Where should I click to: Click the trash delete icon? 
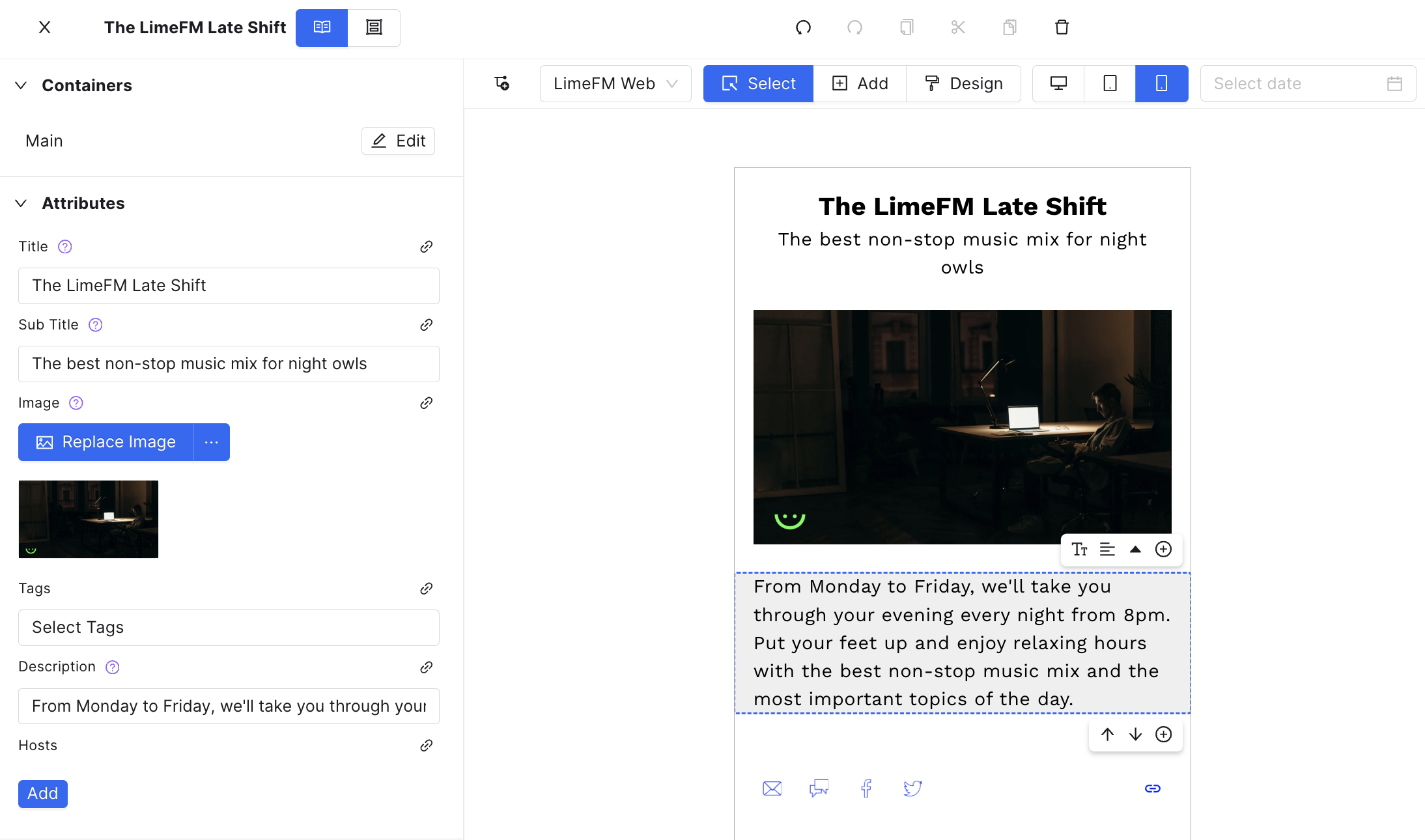click(x=1062, y=27)
